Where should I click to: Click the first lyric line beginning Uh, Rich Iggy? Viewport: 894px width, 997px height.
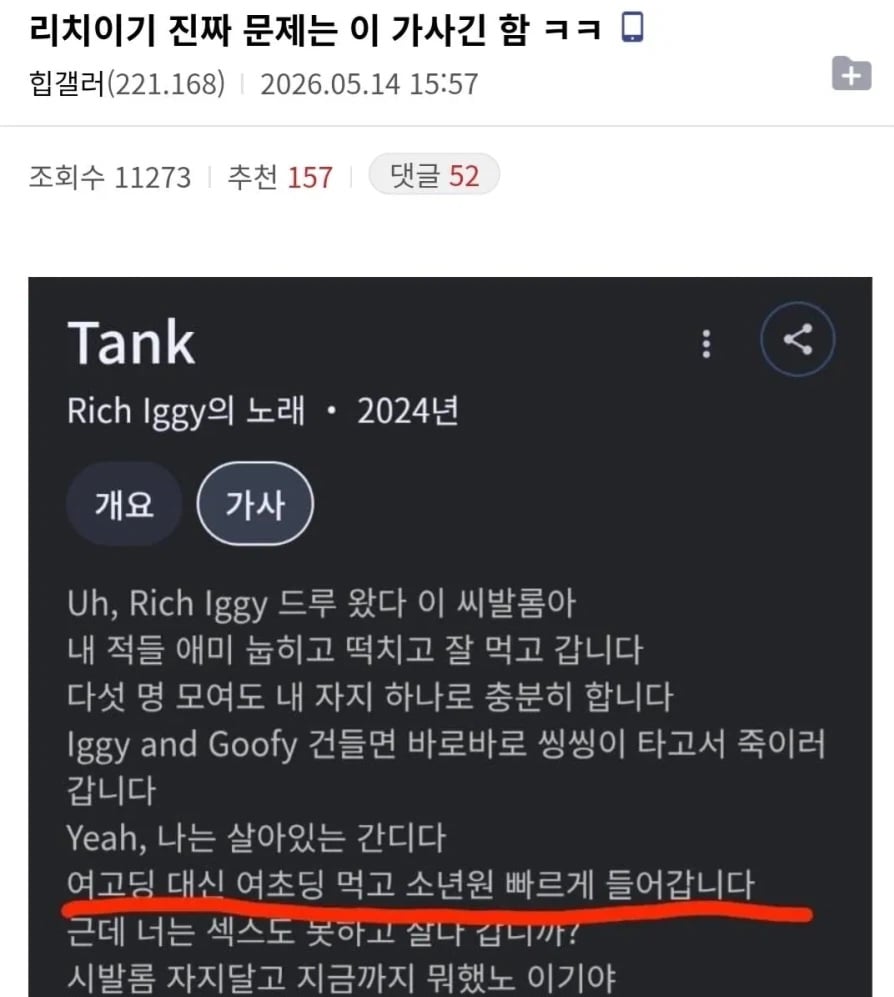click(x=321, y=603)
